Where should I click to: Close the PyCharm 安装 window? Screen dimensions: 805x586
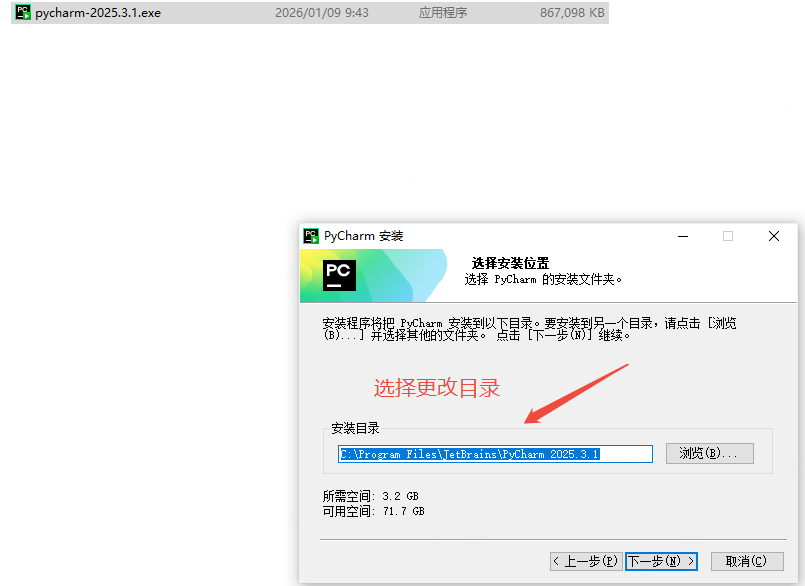pyautogui.click(x=774, y=236)
